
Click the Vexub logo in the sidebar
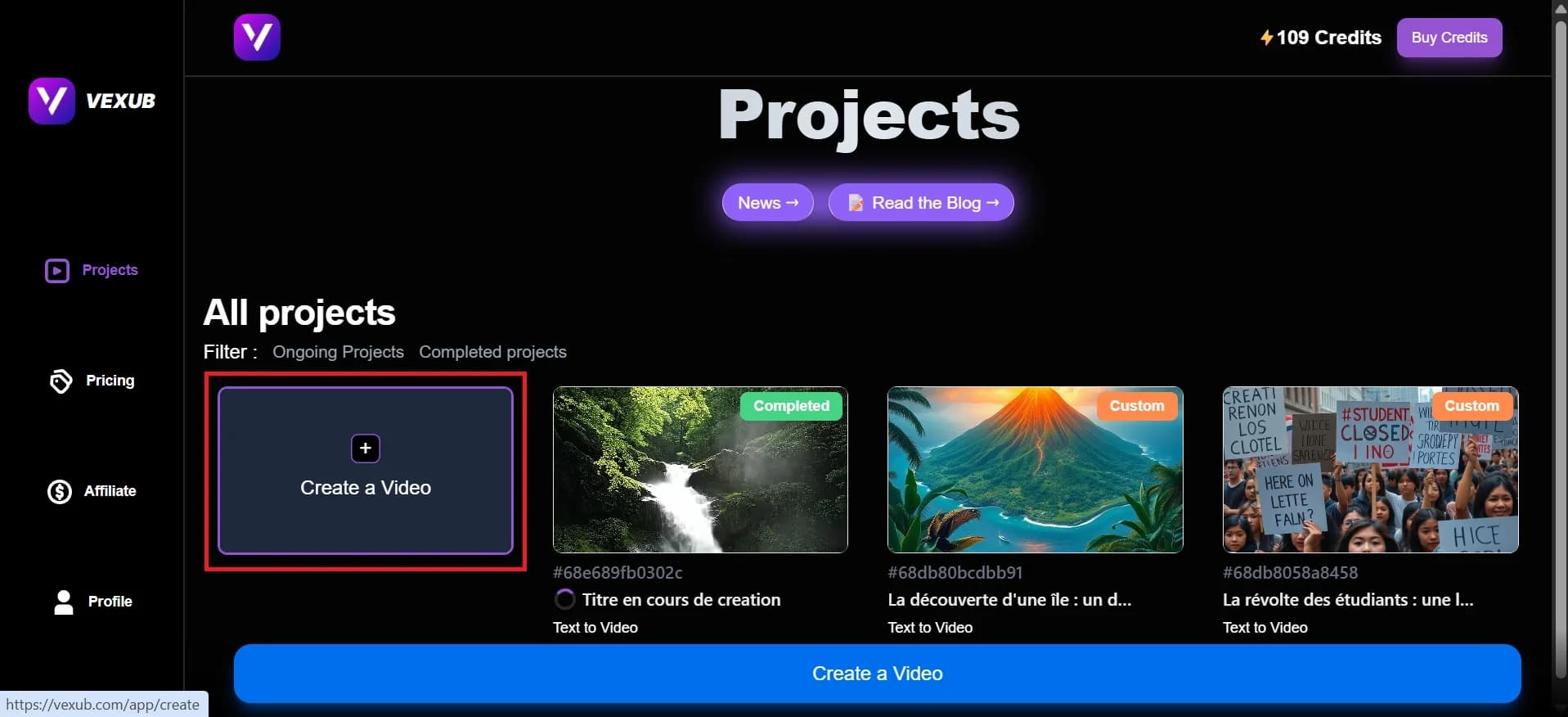pos(92,101)
